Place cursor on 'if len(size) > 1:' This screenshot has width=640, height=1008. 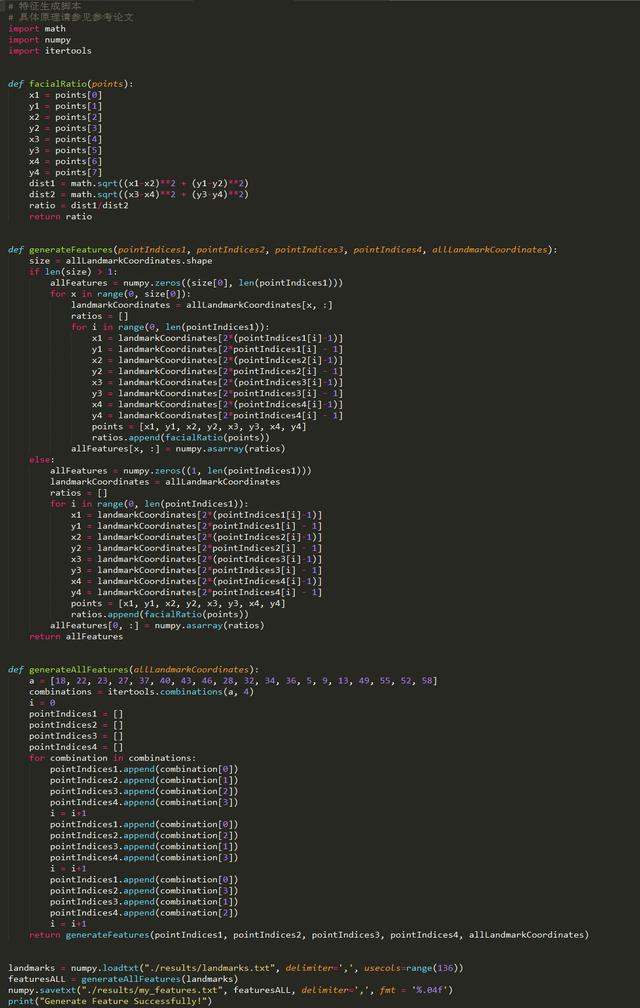pos(73,272)
